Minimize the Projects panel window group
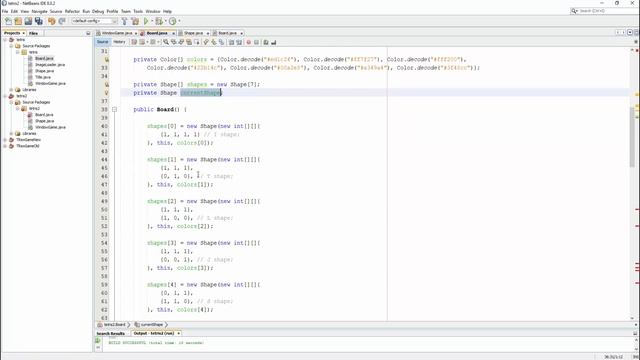 point(88,33)
